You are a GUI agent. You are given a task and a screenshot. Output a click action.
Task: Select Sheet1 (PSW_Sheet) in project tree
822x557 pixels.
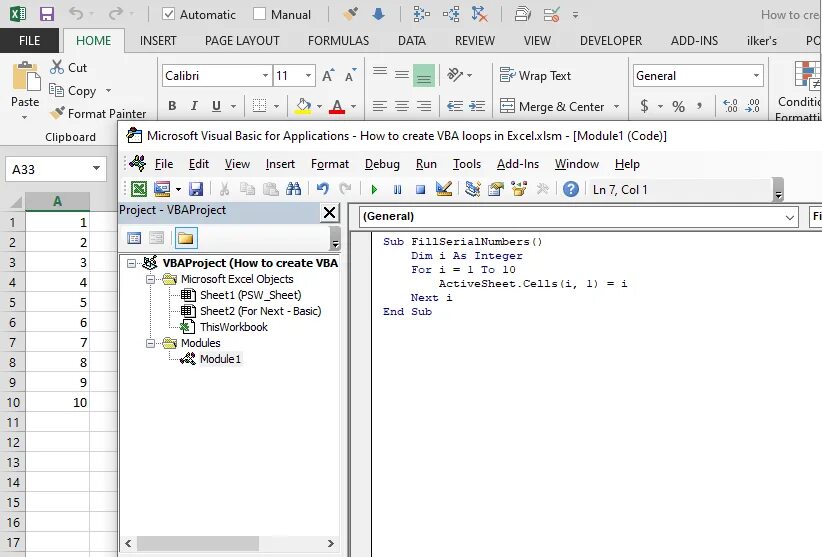click(251, 295)
